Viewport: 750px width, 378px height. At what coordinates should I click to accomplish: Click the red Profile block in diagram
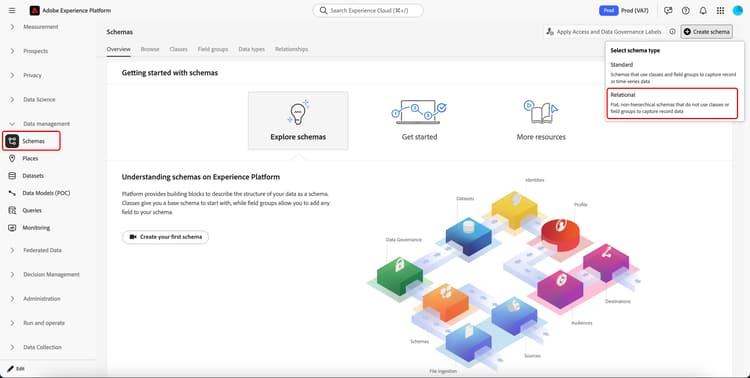click(561, 235)
